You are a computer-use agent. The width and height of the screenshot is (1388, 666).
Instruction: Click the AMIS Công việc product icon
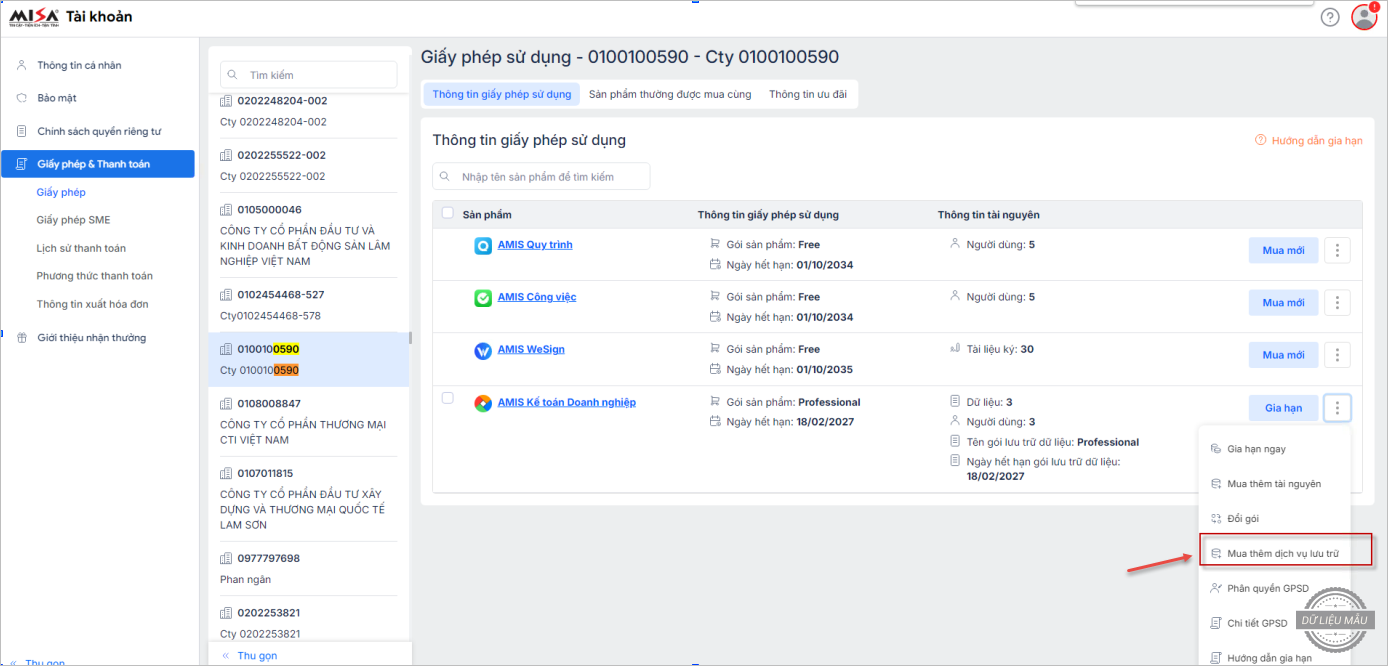coord(482,298)
